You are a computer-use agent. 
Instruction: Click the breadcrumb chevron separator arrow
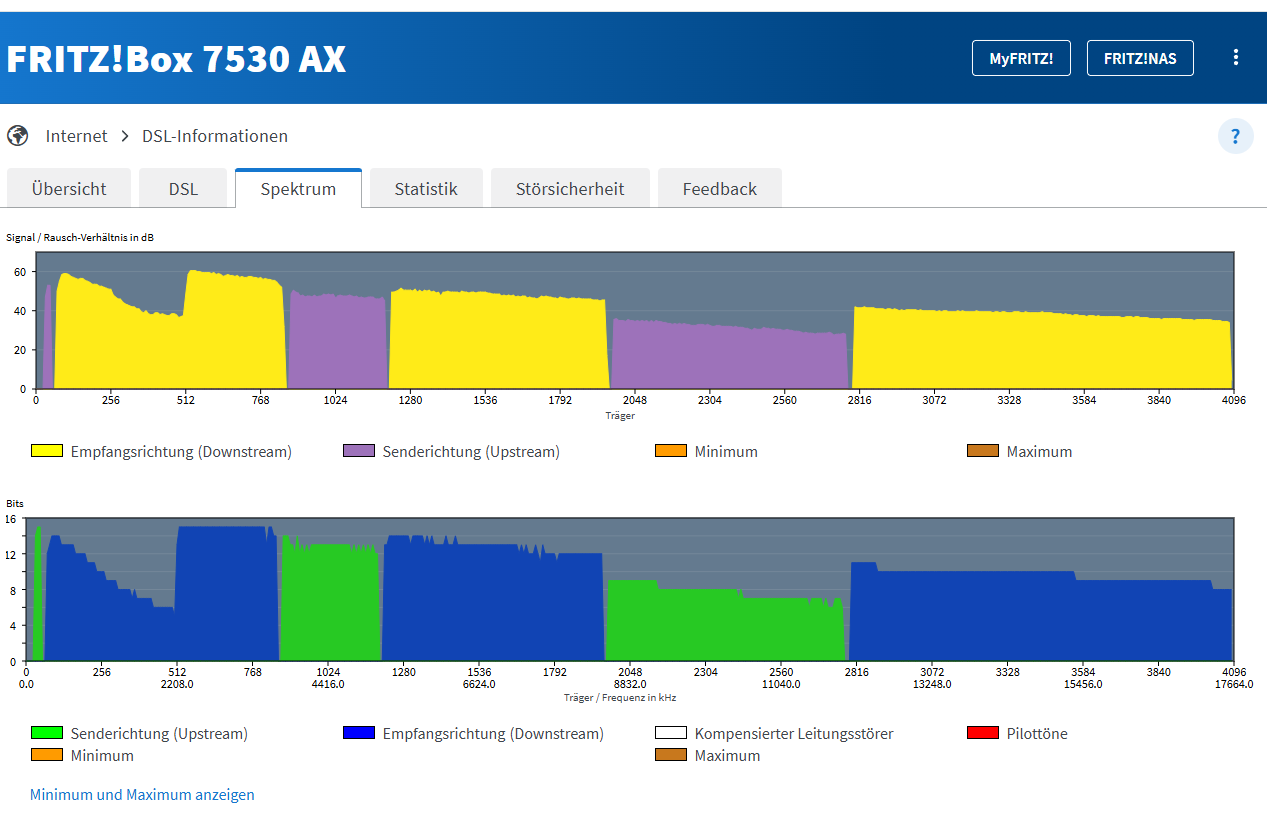click(125, 136)
